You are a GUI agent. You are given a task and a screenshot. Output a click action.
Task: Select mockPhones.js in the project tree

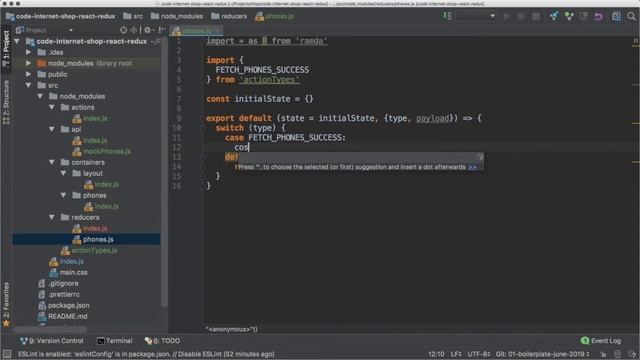(x=102, y=151)
